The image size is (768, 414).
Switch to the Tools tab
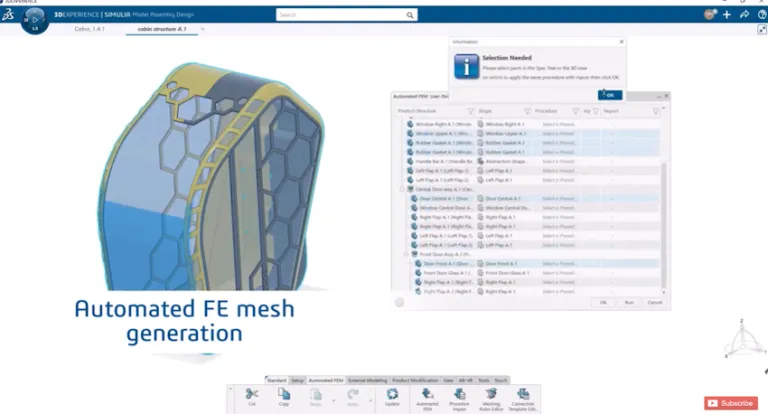(x=483, y=380)
